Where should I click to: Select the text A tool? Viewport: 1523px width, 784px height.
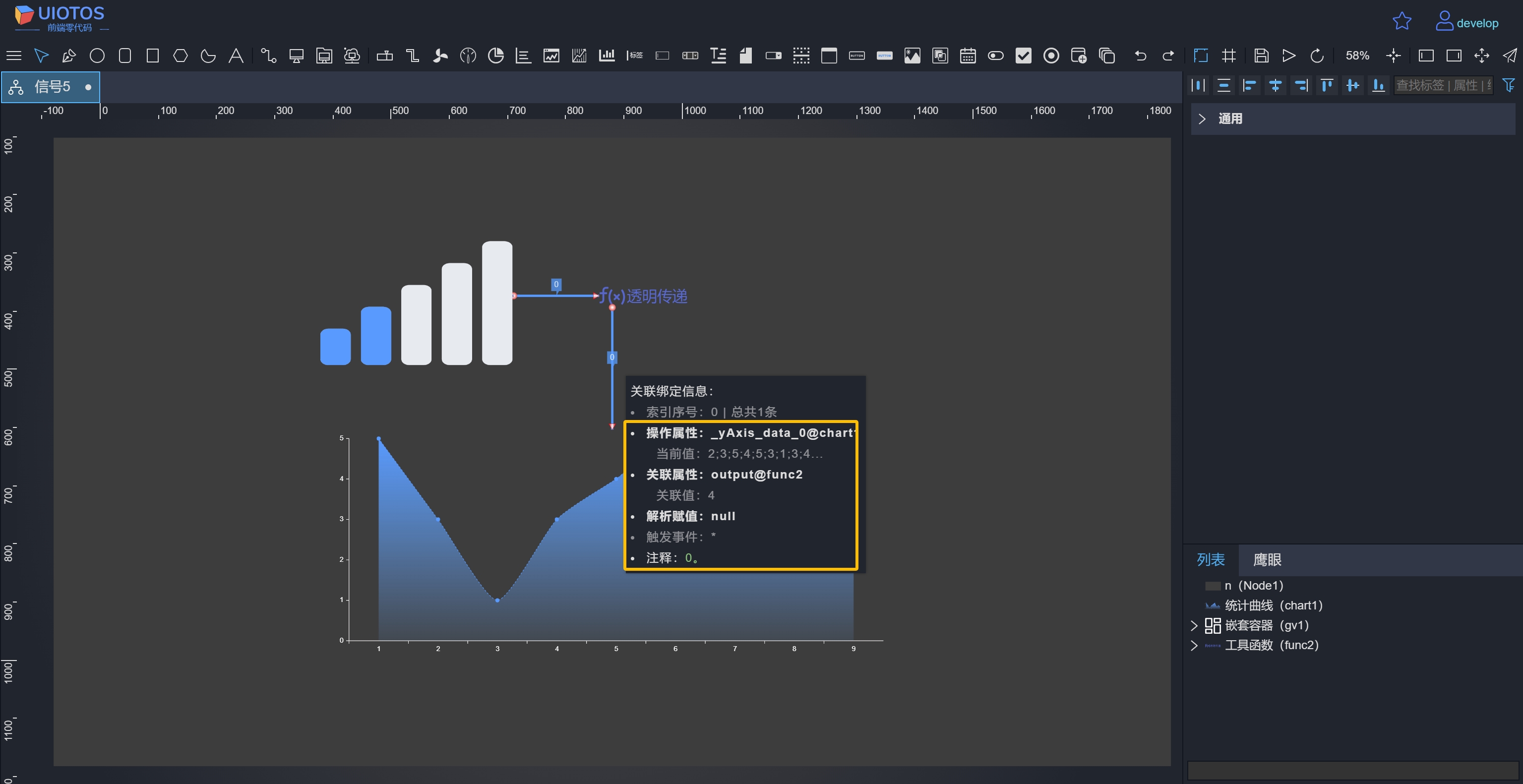[x=236, y=56]
